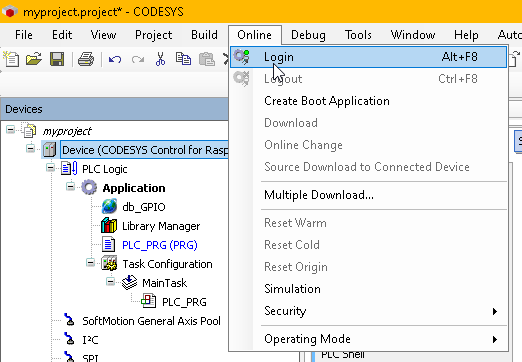Click the PLC_PRG call icon under MainTask
Screen dimensions: 522x362
148,301
